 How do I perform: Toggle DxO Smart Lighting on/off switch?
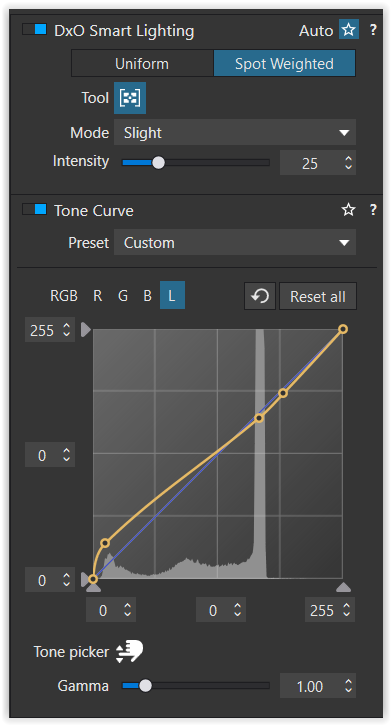34,30
